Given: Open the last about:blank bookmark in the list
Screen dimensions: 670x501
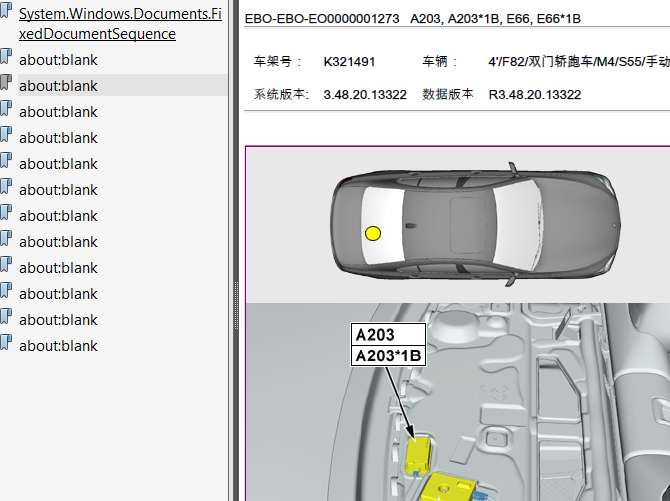Looking at the screenshot, I should (x=58, y=345).
